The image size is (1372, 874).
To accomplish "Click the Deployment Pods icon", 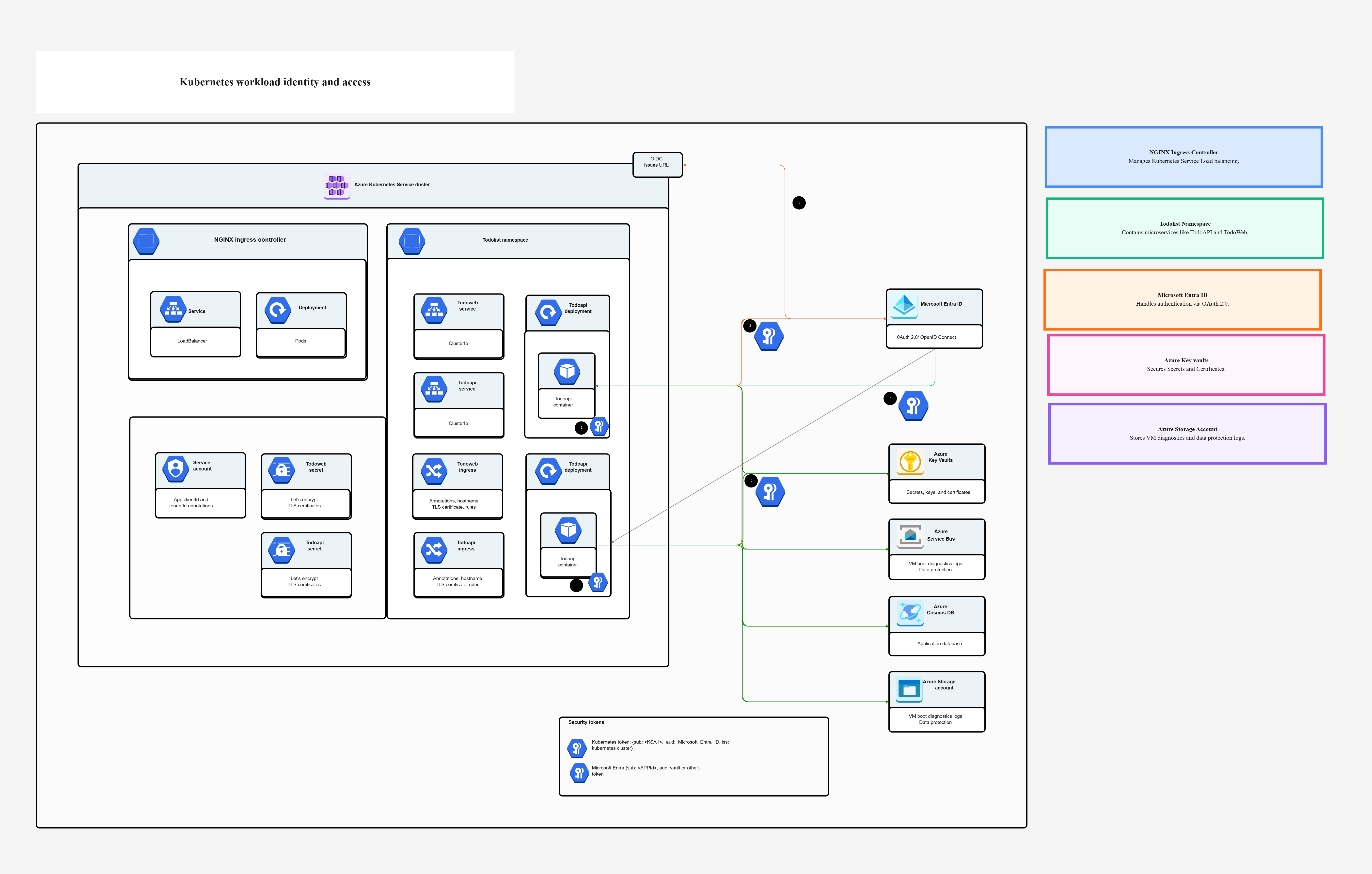I will pos(278,310).
